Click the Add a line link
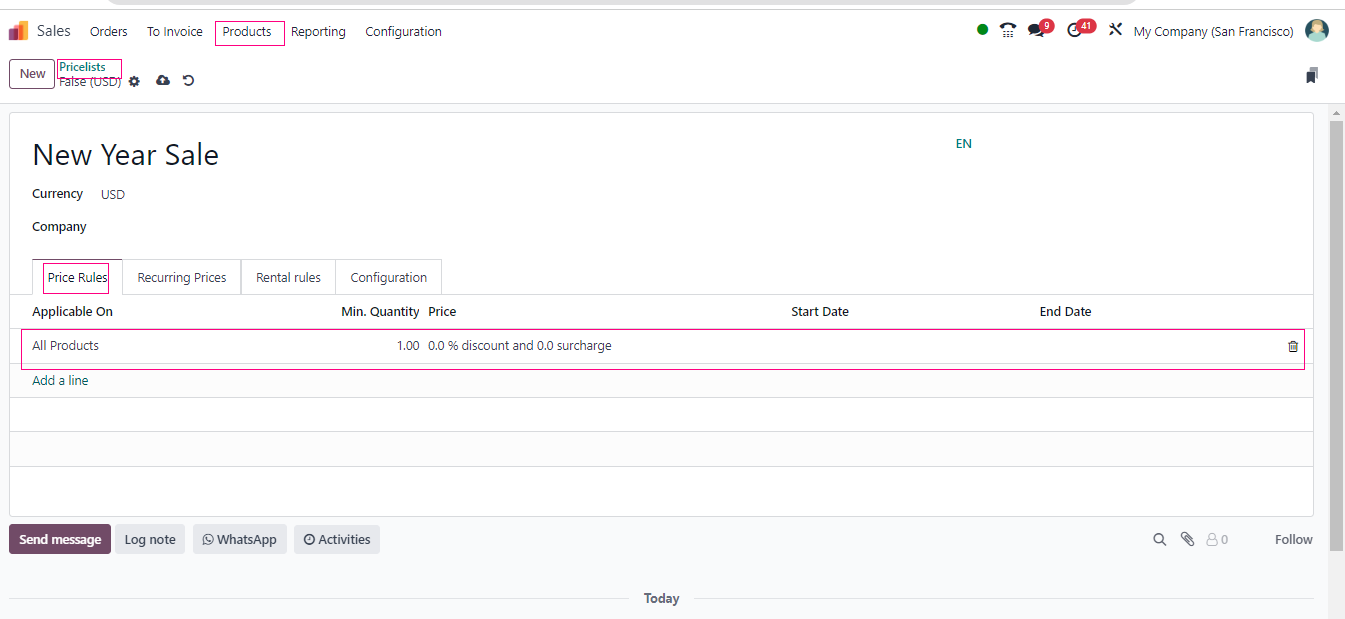The image size is (1345, 619). click(60, 381)
